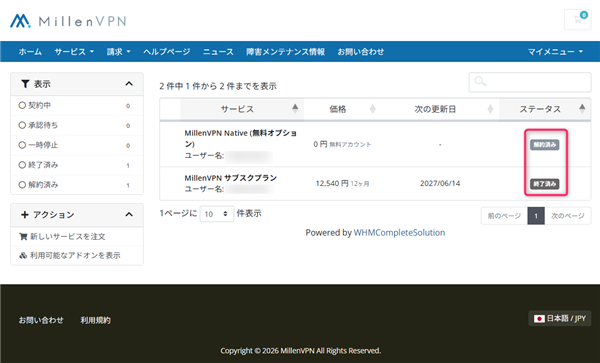Click footer 利用規約 link
The image size is (600, 363).
pyautogui.click(x=95, y=320)
